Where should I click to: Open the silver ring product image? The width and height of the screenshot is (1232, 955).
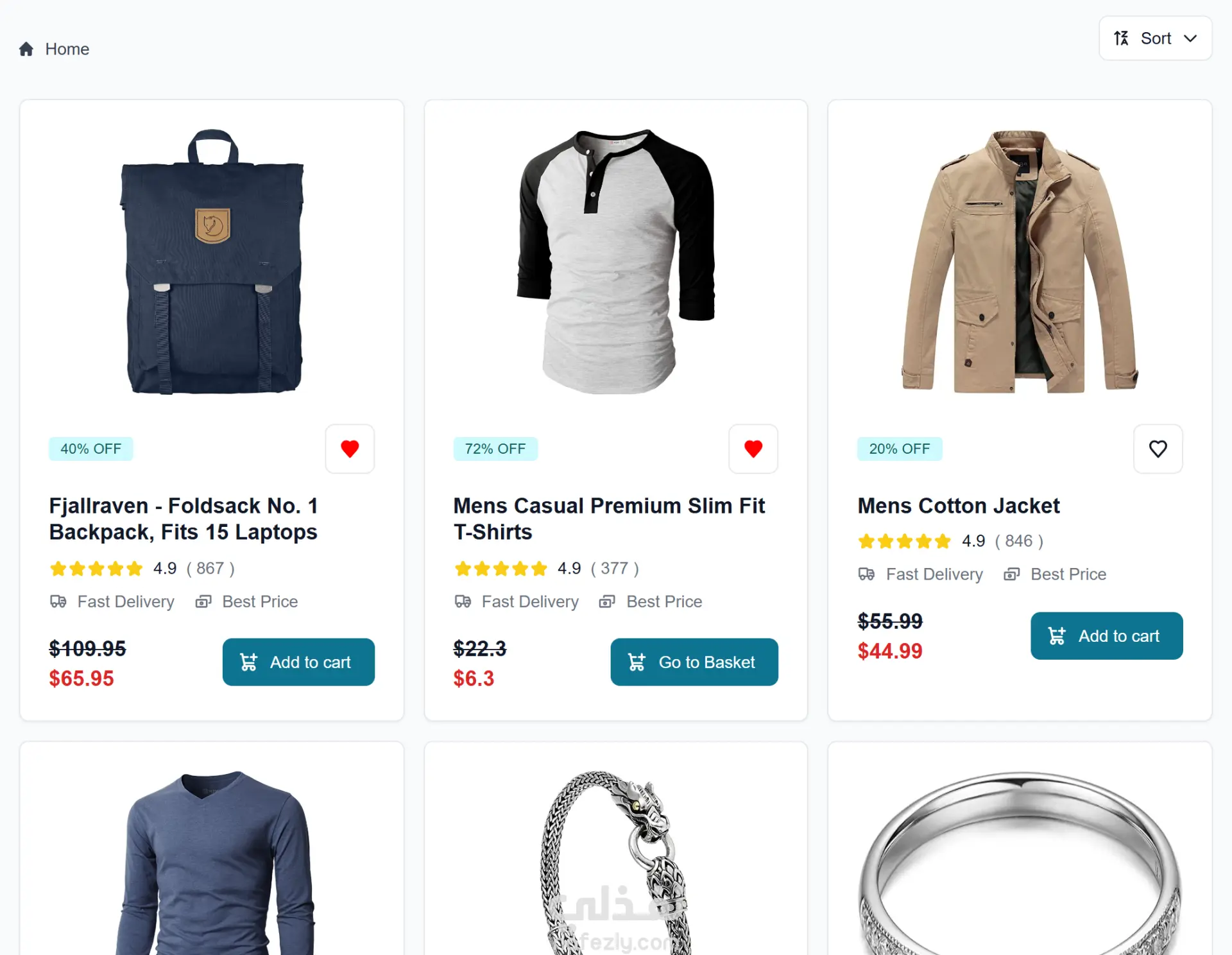[x=1020, y=860]
